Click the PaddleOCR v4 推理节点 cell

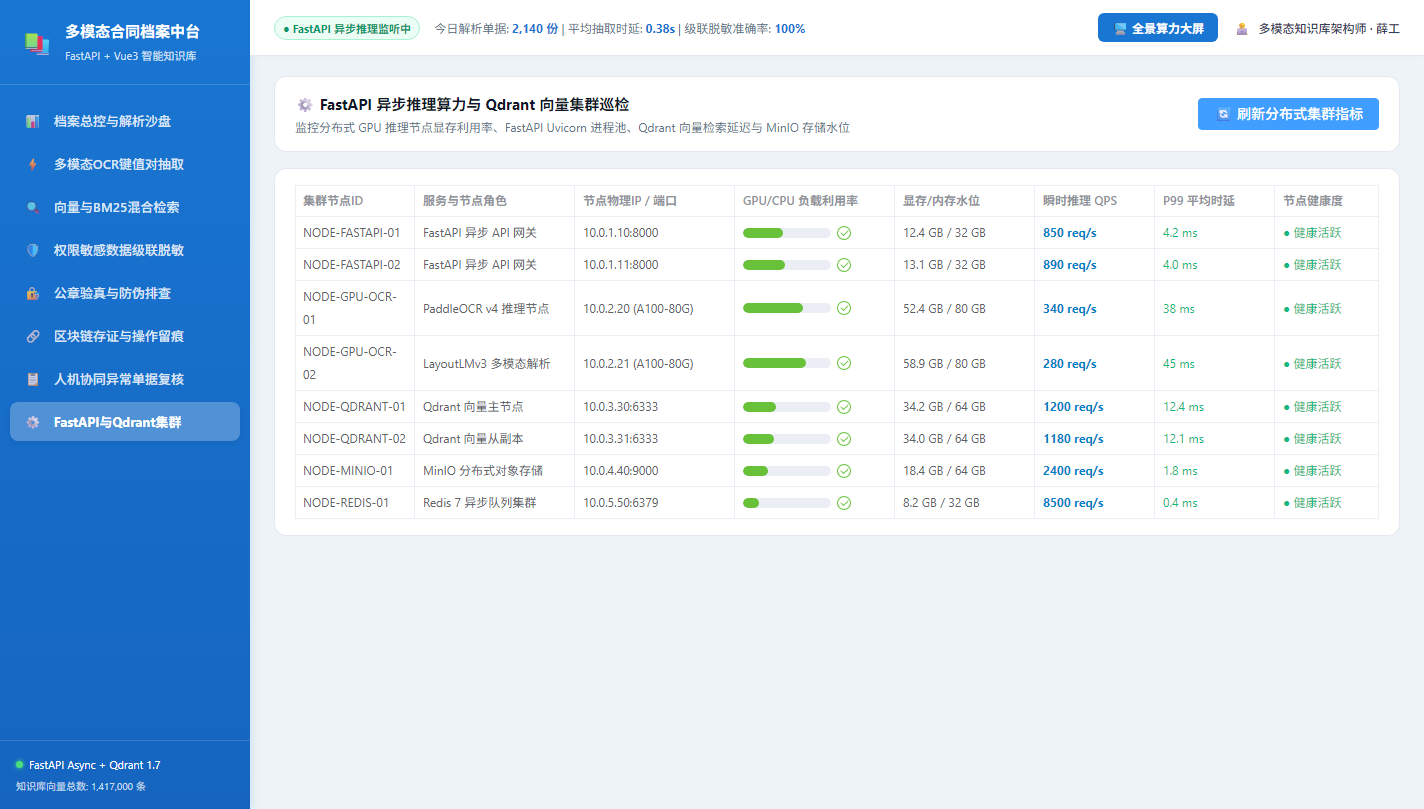tap(495, 308)
